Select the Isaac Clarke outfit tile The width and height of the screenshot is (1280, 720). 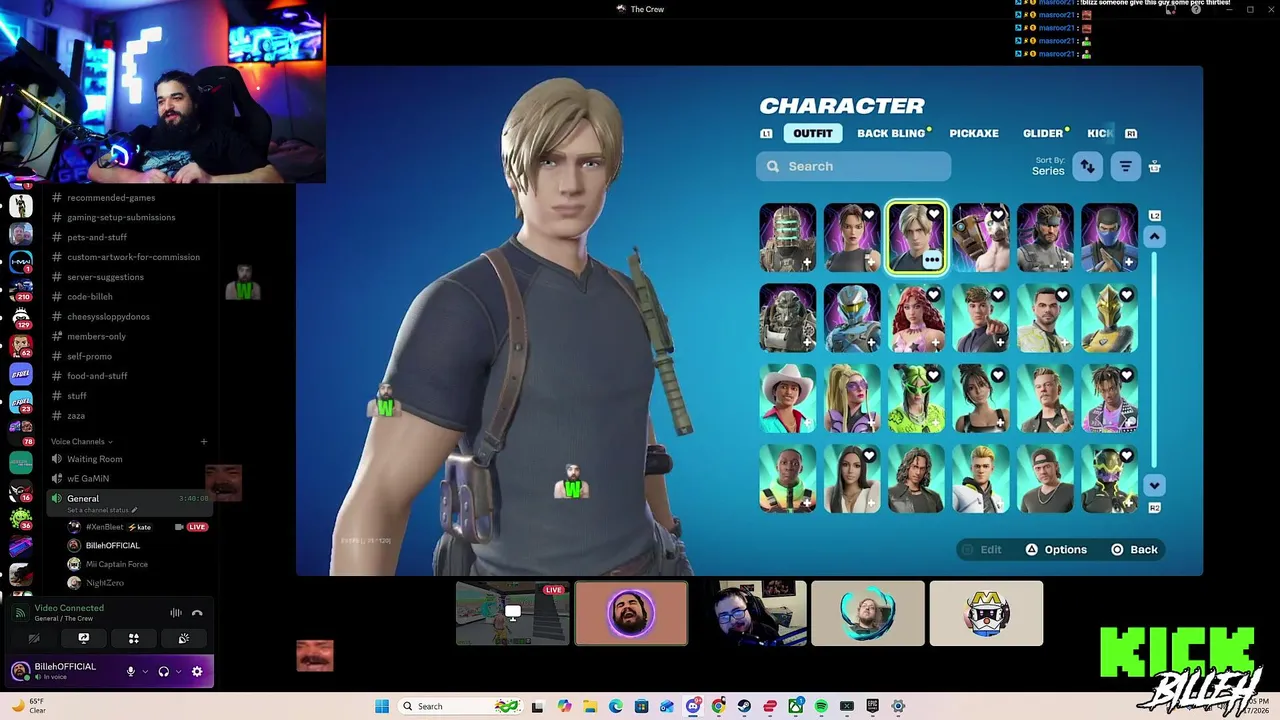tap(788, 238)
